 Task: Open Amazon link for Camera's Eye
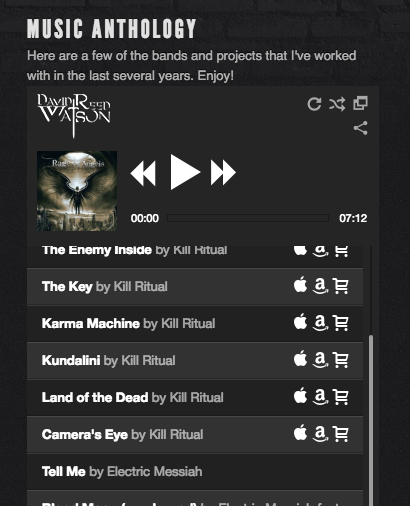pos(320,434)
